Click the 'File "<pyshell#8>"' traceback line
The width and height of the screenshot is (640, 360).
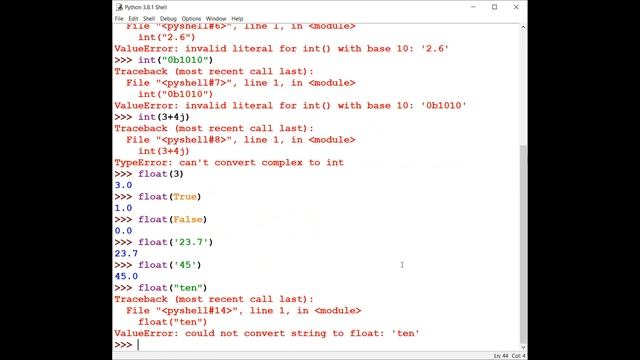(x=241, y=140)
